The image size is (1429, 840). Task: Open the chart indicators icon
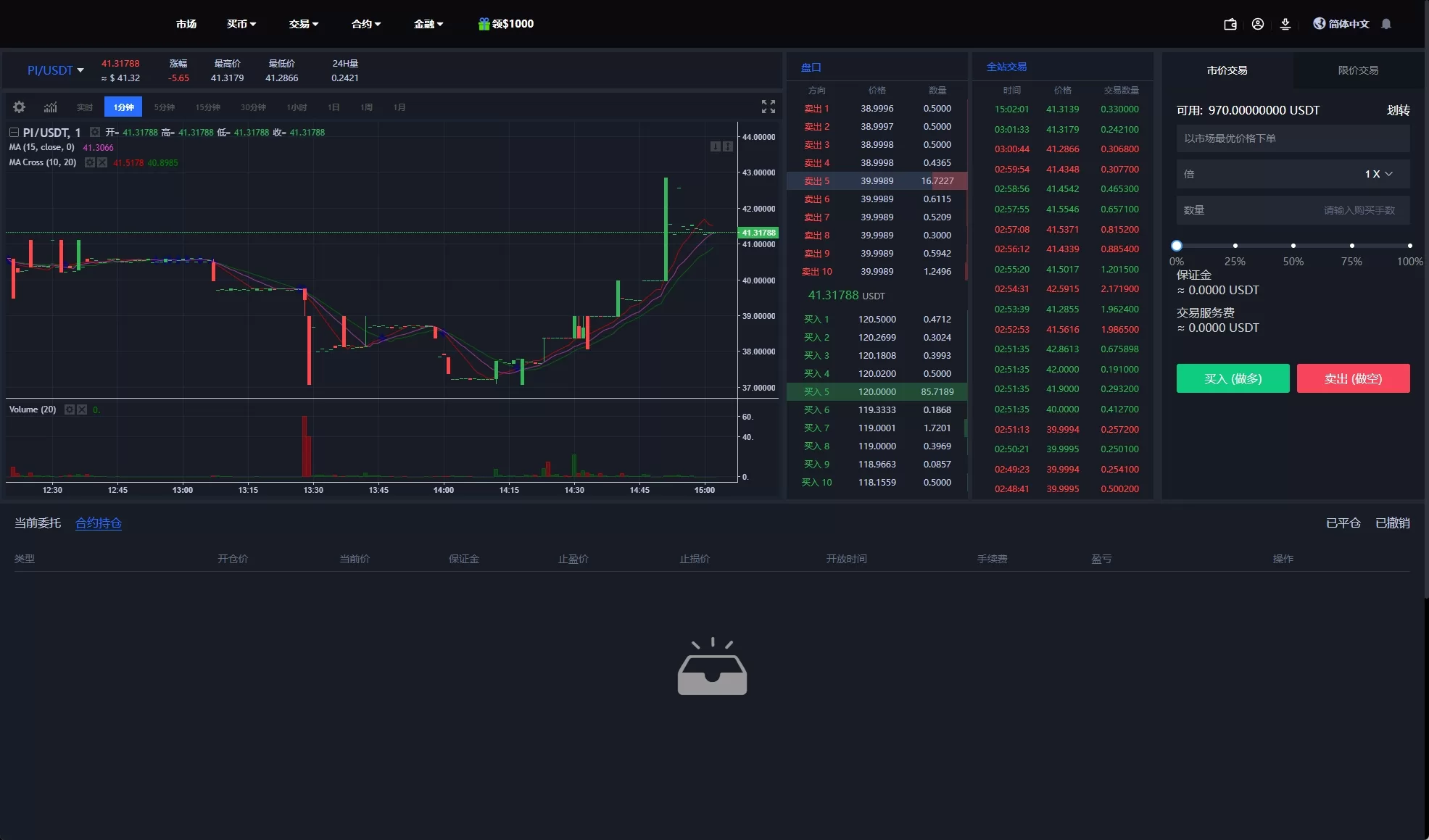tap(50, 107)
